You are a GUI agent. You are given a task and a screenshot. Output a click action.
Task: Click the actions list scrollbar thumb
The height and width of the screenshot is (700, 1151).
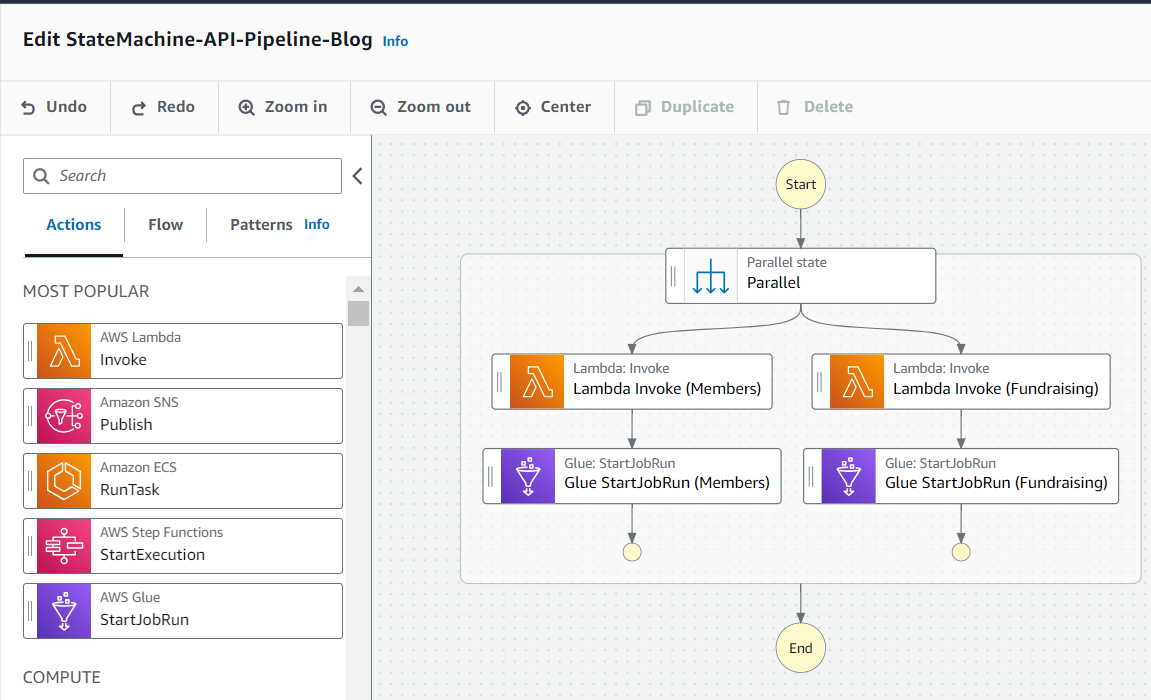358,313
